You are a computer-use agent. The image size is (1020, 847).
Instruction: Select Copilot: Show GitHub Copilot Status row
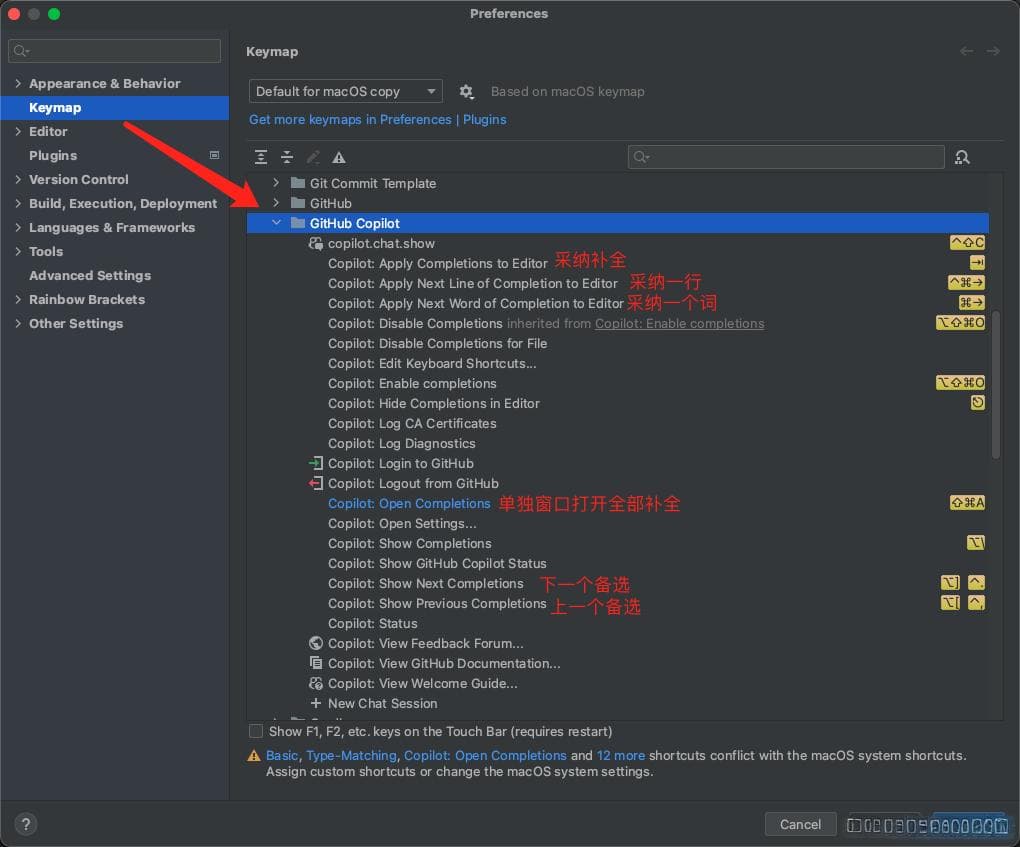point(618,563)
